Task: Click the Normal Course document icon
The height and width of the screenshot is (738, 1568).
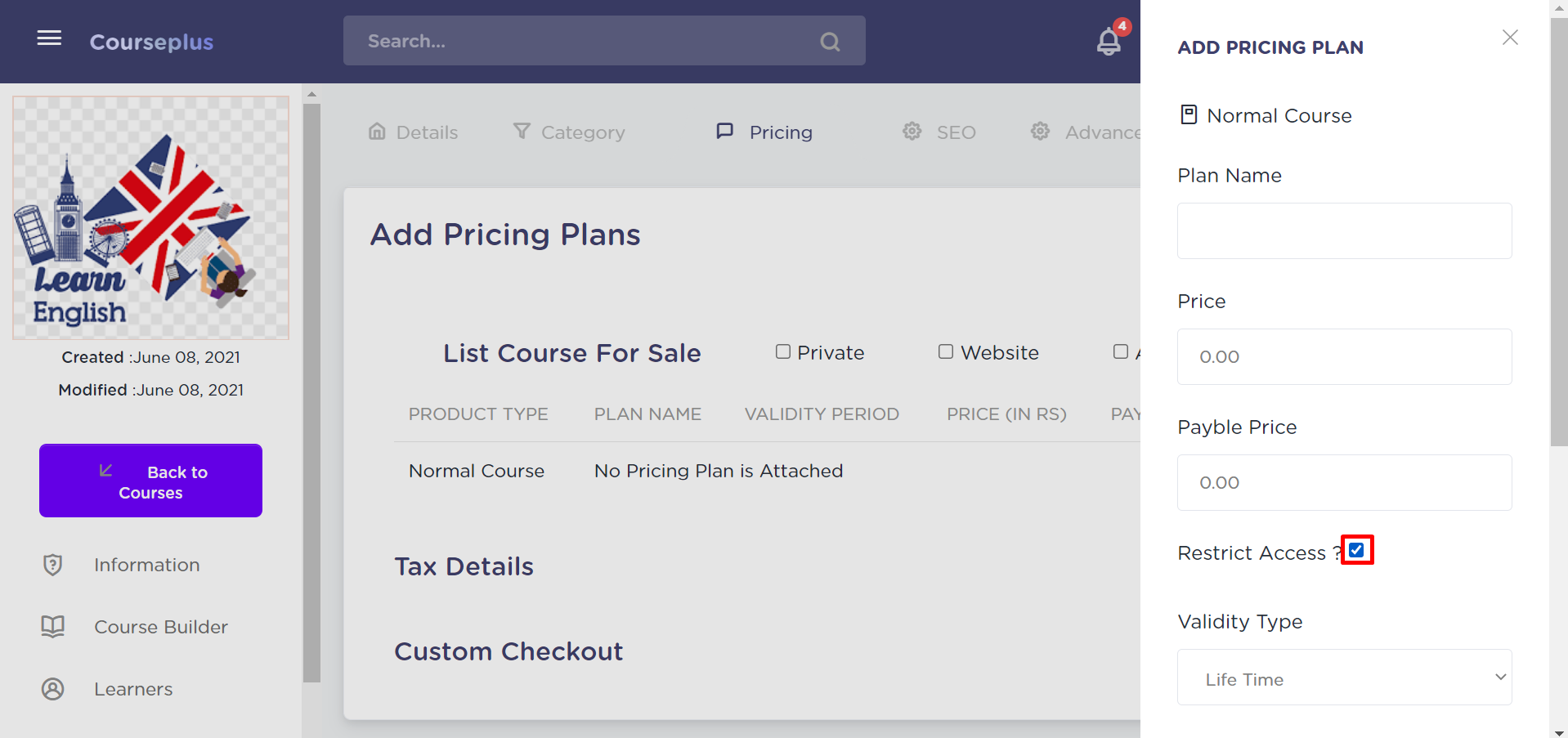Action: 1189,115
